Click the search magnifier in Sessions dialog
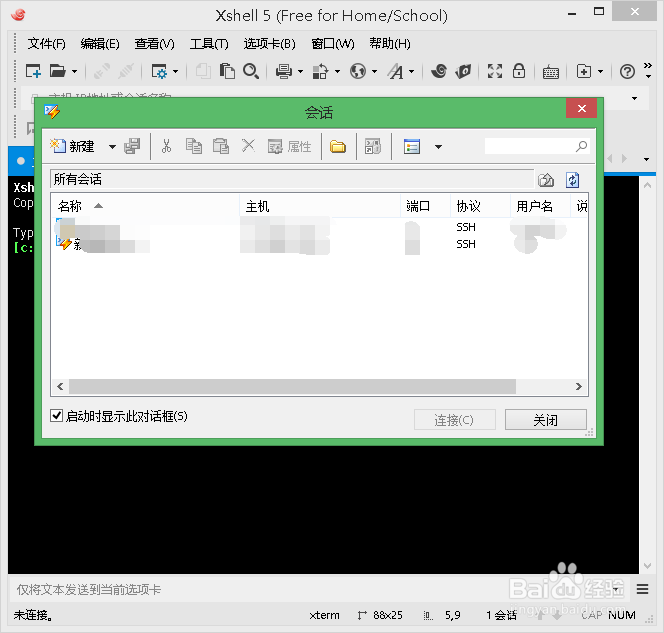 581,147
